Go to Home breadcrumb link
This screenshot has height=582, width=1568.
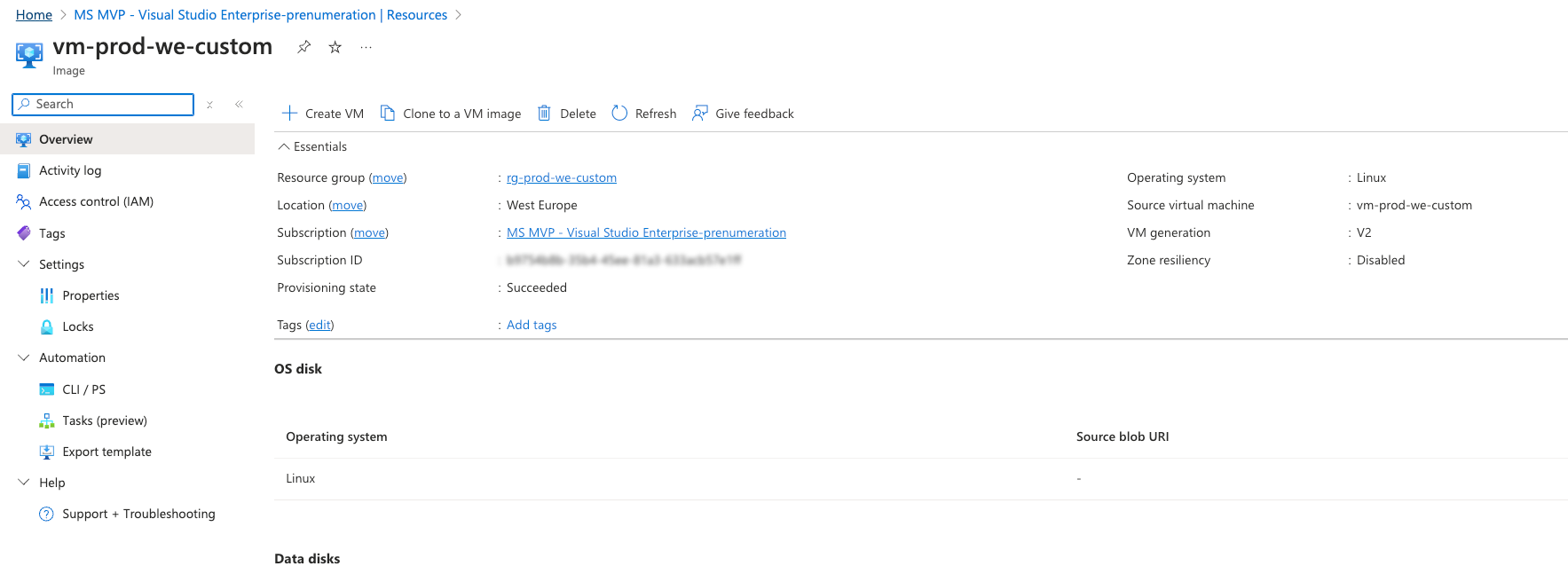click(34, 15)
